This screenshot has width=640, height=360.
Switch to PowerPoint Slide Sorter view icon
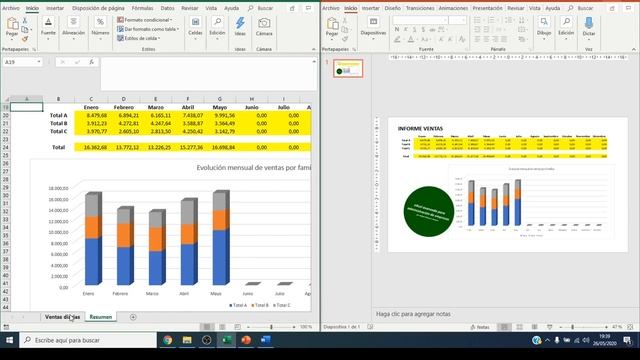pyautogui.click(x=520, y=327)
